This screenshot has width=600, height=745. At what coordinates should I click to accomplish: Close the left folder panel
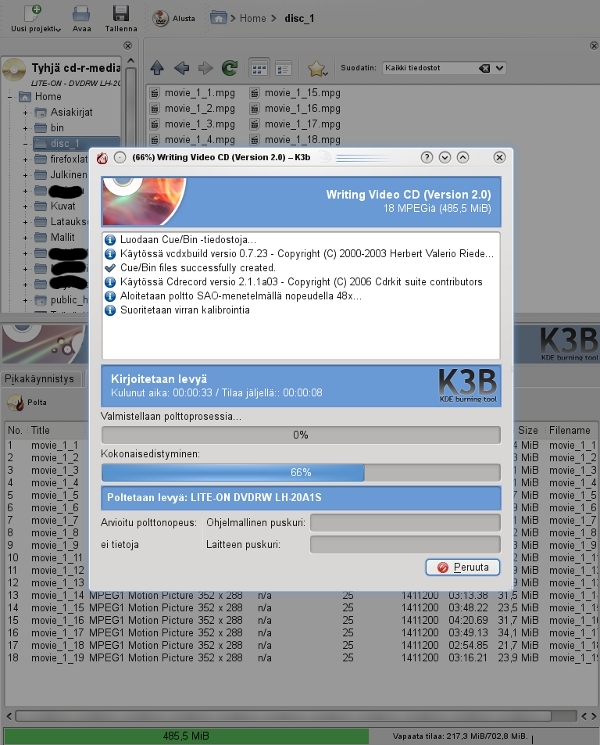coord(127,46)
